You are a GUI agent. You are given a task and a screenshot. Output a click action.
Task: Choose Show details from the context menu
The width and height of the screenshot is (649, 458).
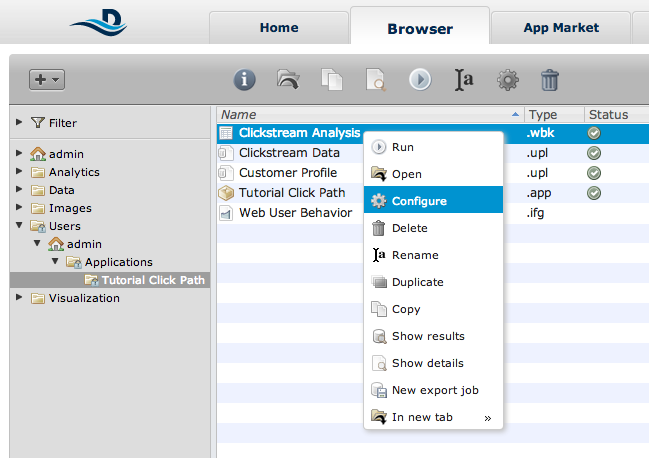point(433,363)
